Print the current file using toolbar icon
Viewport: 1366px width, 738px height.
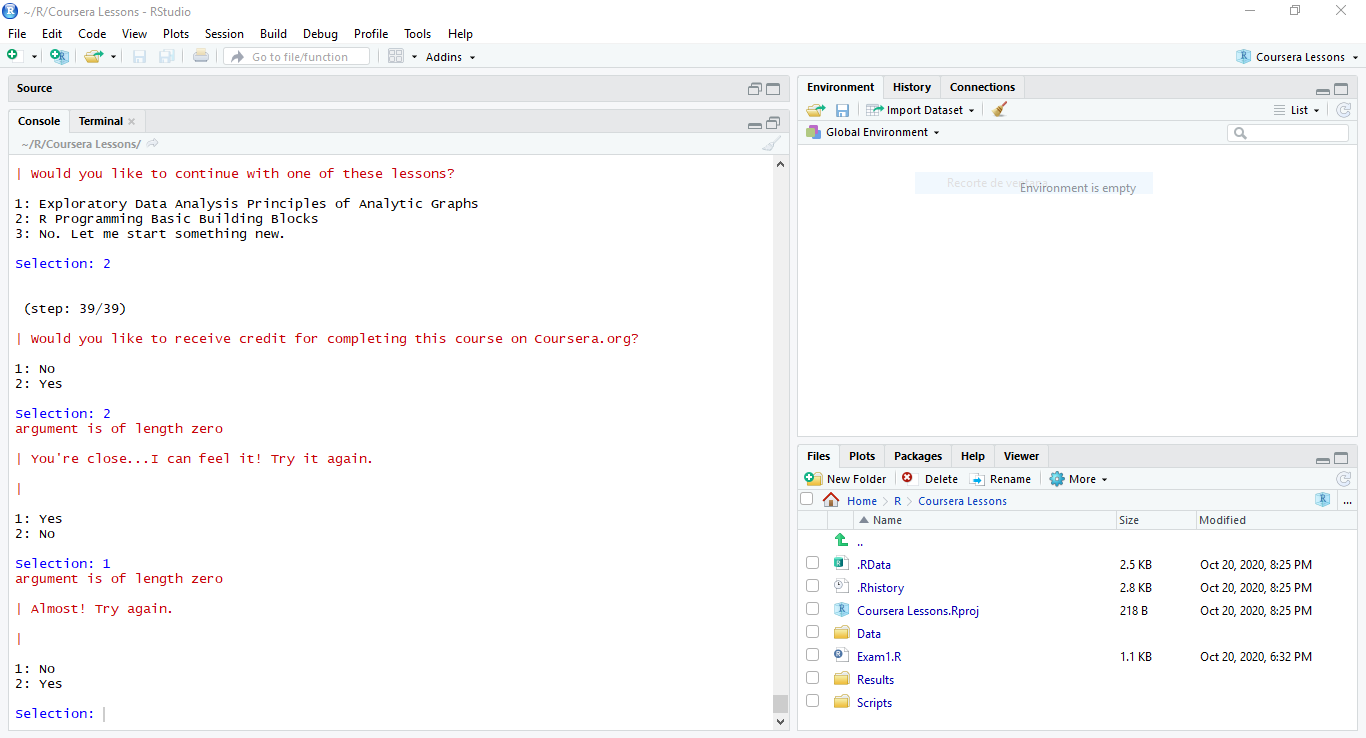(x=201, y=56)
